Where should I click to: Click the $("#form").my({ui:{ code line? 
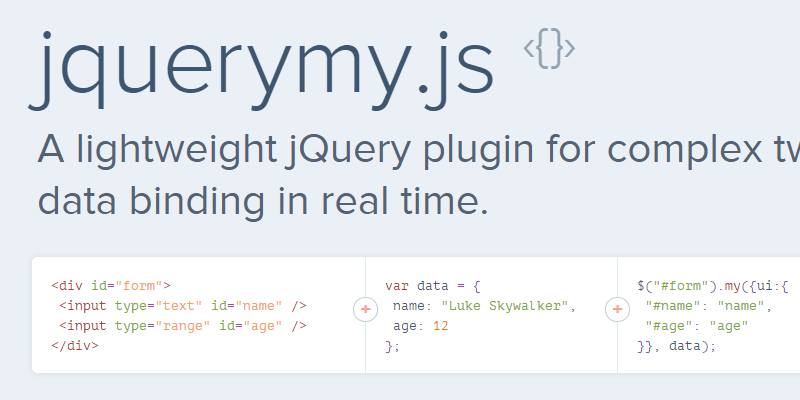click(713, 286)
